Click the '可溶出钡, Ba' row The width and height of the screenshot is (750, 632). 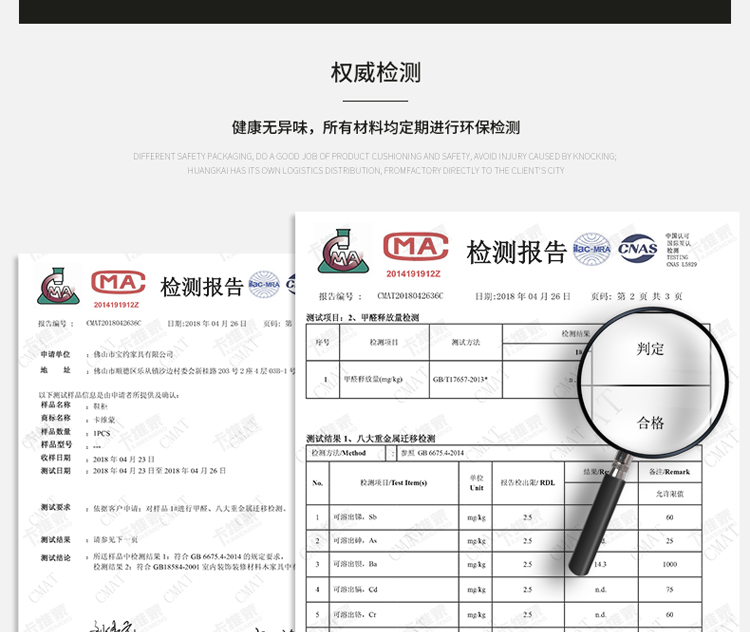coord(504,564)
